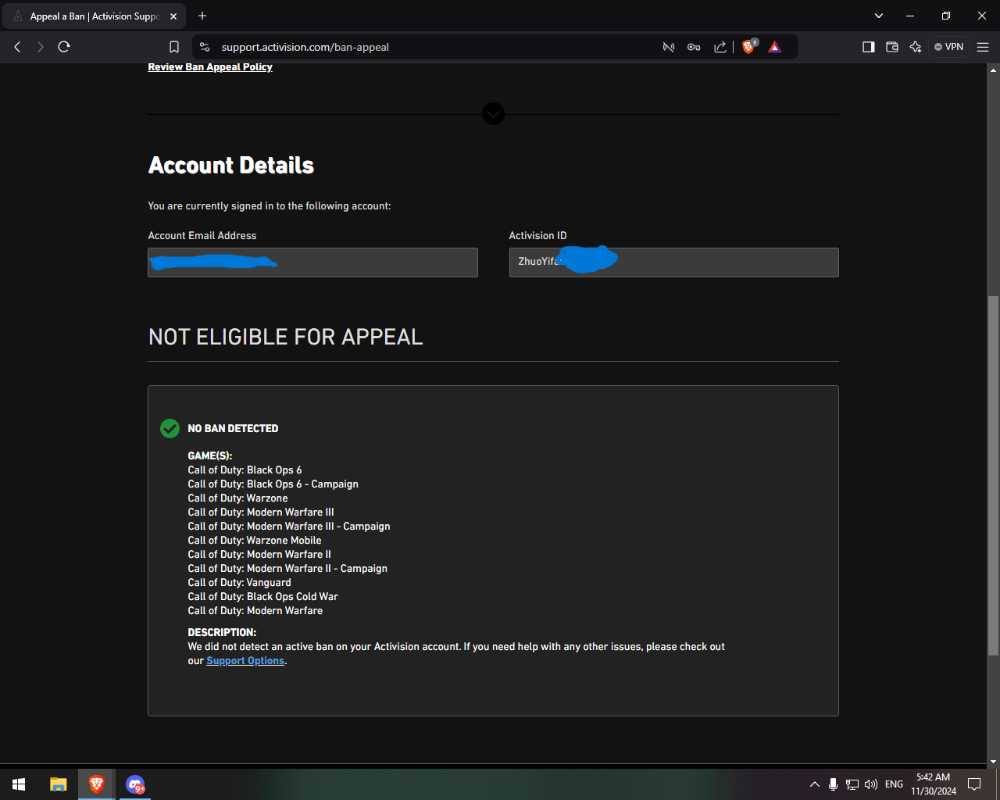Click the VPN button in toolbar
1000x800 pixels.
(x=949, y=47)
